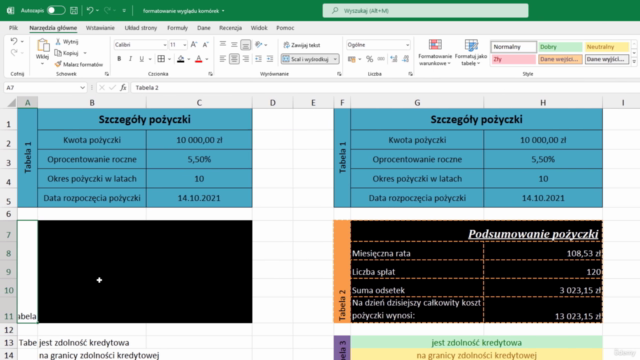Apply the Neutralny cell style
The height and width of the screenshot is (360, 640).
607,47
